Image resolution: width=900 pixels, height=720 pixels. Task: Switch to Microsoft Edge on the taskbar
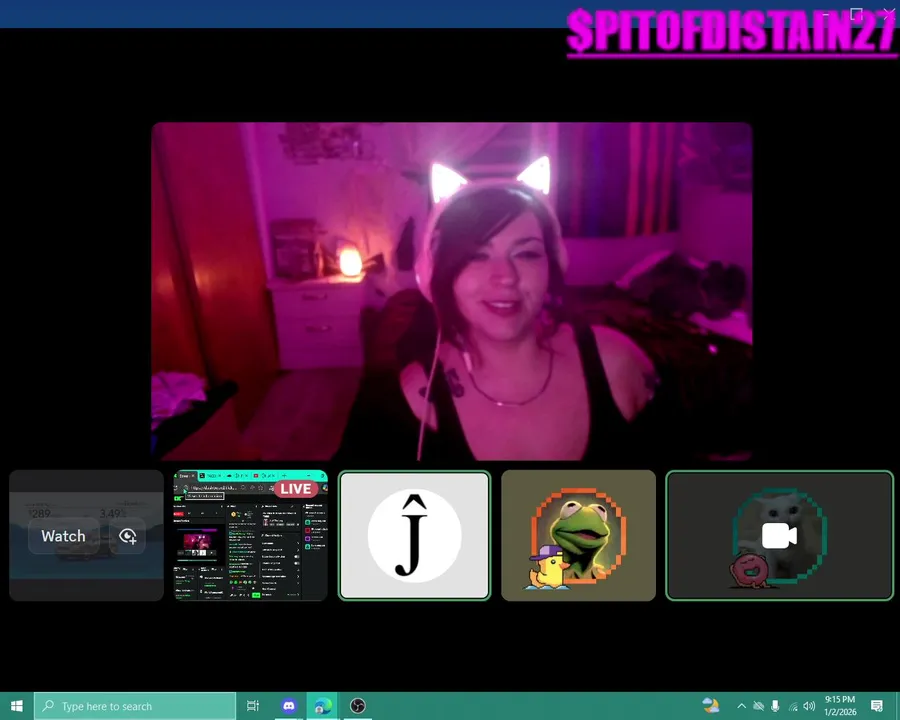(x=323, y=706)
